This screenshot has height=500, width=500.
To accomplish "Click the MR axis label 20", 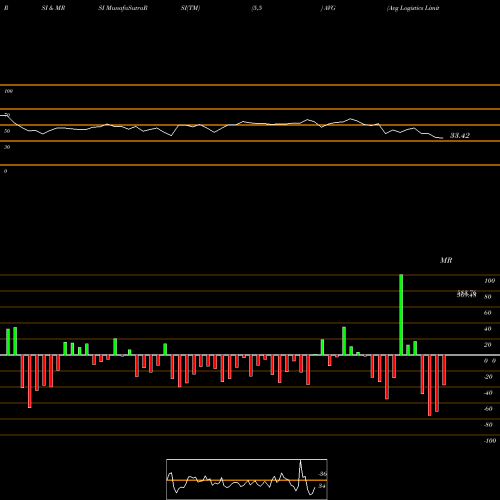I will click(x=488, y=345).
